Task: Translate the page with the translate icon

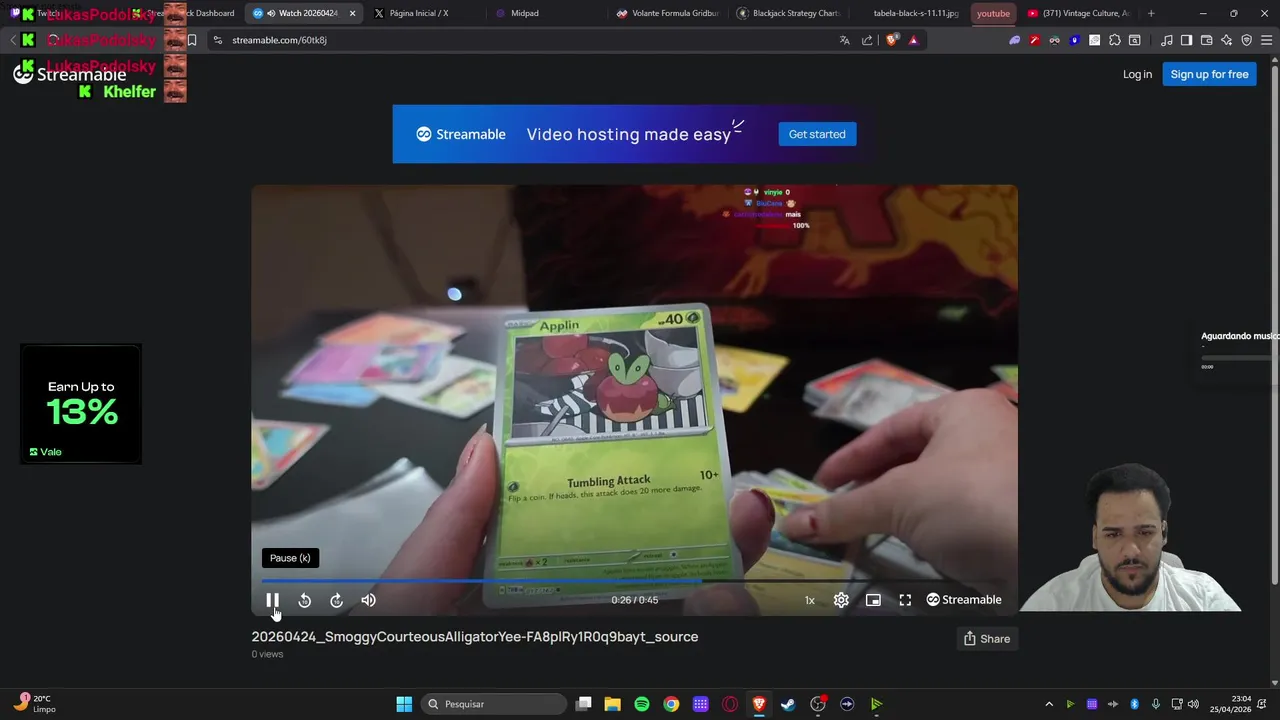Action: tap(845, 40)
